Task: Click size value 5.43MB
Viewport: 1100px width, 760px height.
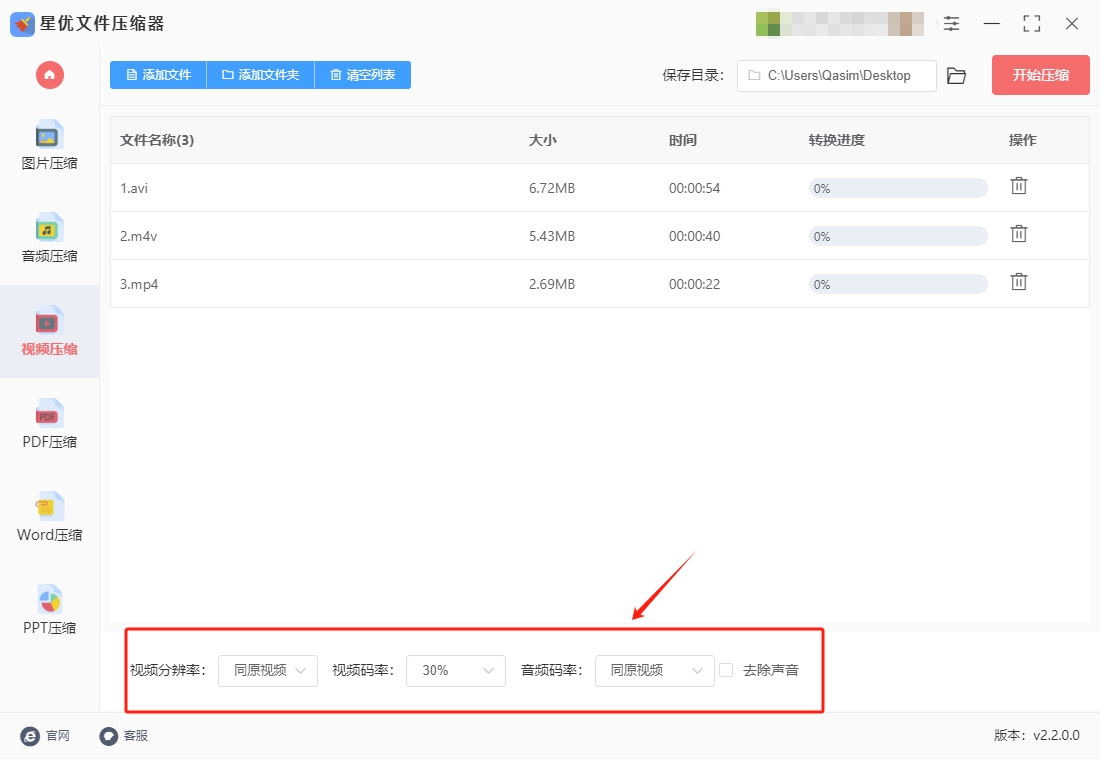Action: [552, 236]
